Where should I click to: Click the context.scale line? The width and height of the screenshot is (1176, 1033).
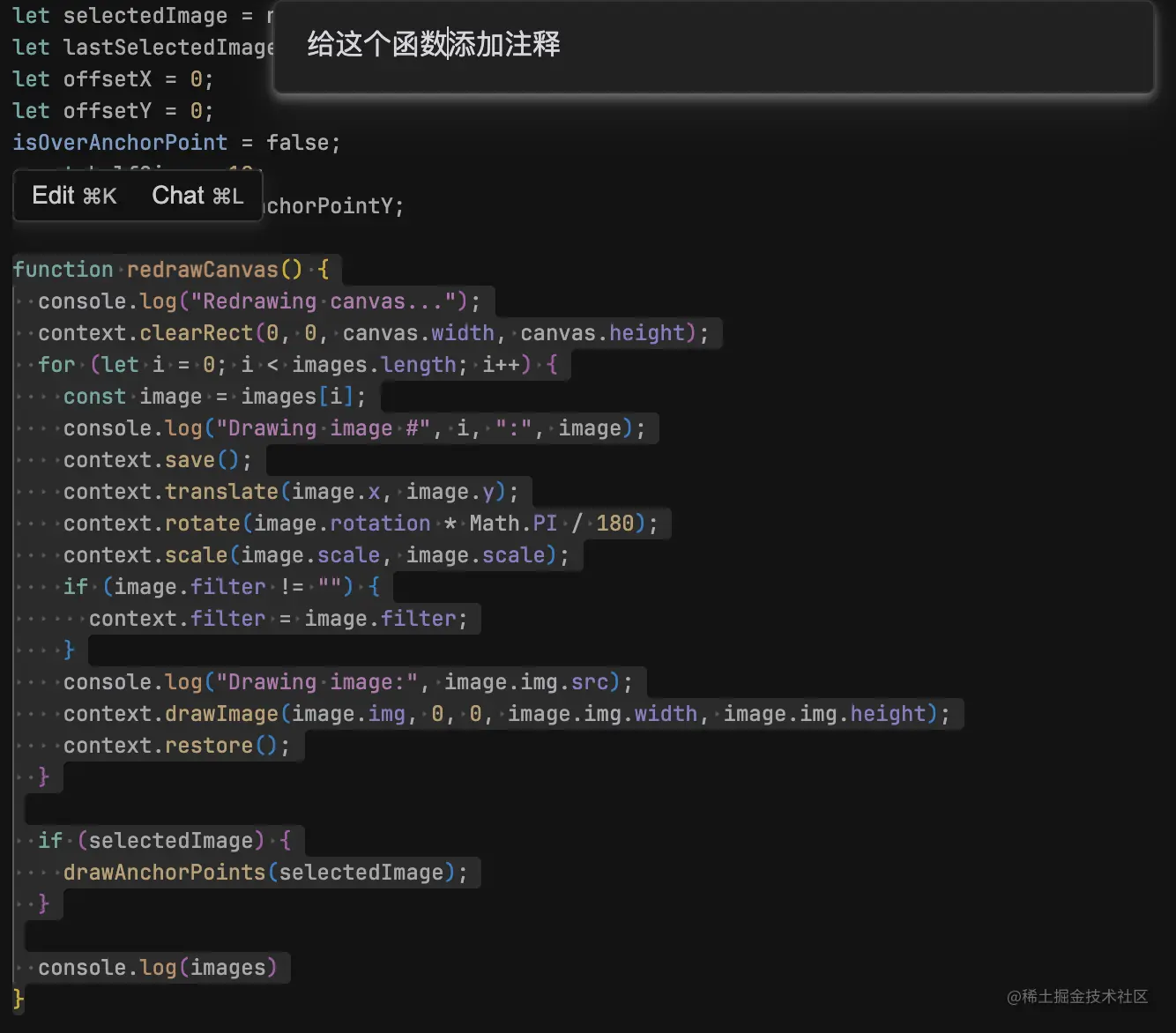(x=316, y=555)
